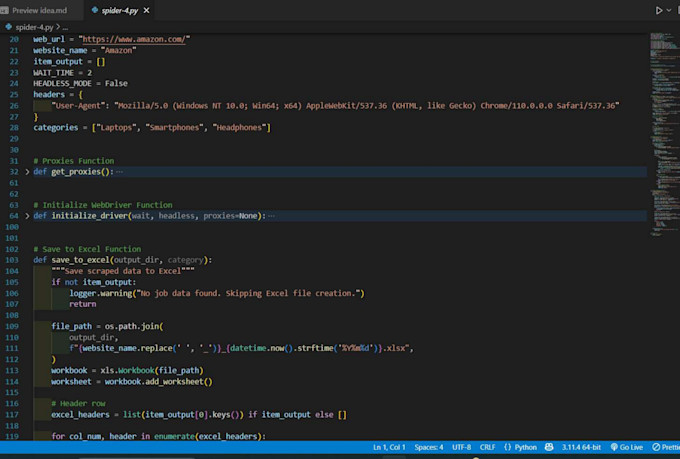This screenshot has width=680, height=459.
Task: Change indentation via Spaces: 4
Action: coord(428,447)
